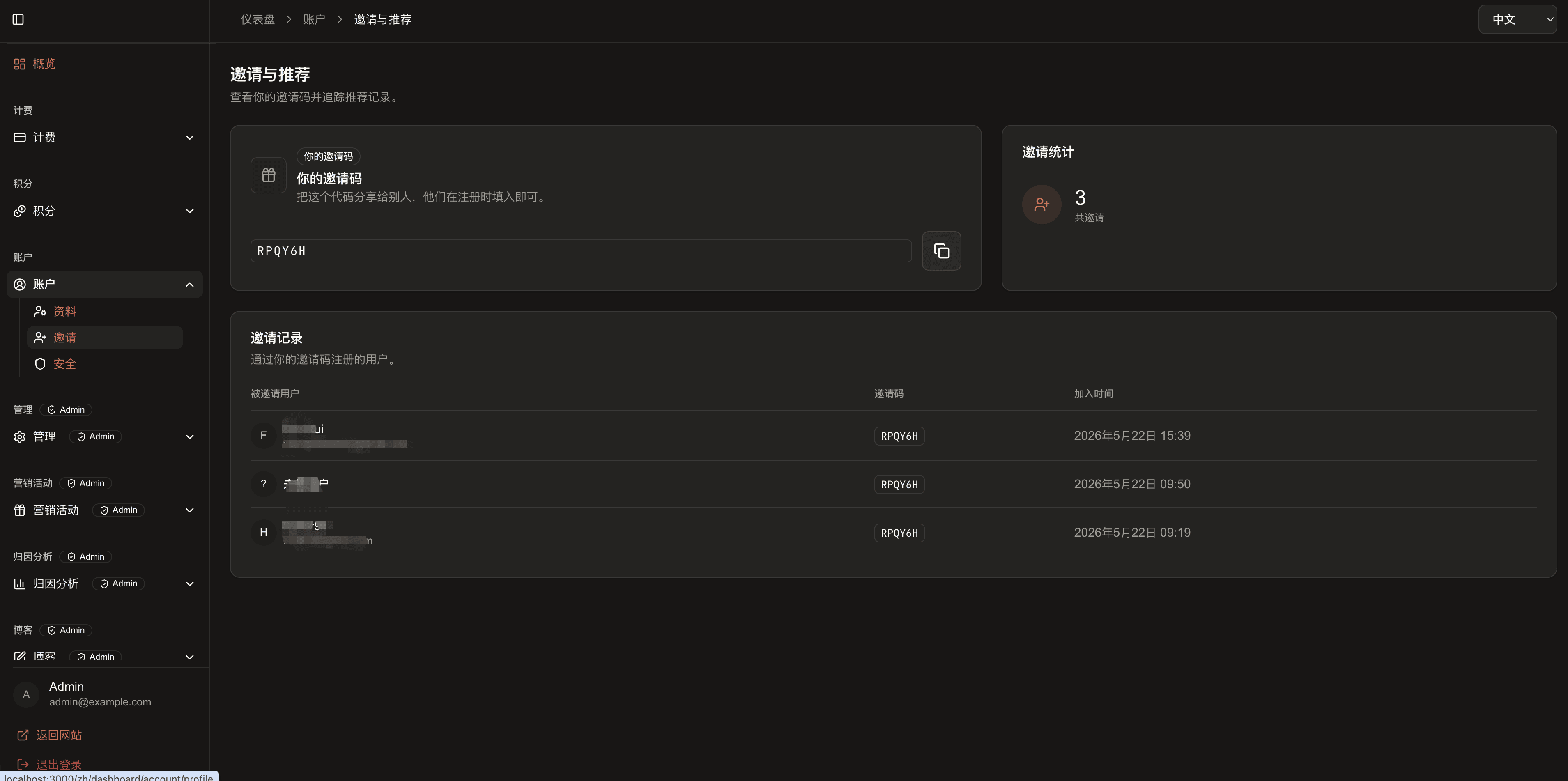The width and height of the screenshot is (1568, 781).
Task: Click join time 2026年5月22日 09:50
Action: (1132, 484)
